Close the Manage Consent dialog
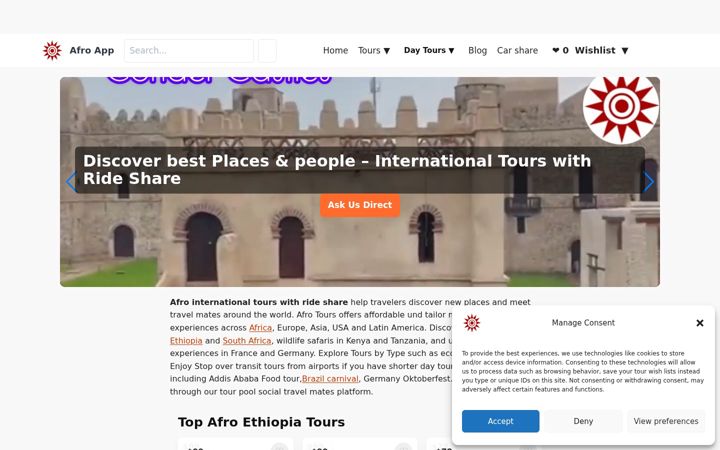The image size is (720, 450). pyautogui.click(x=700, y=323)
